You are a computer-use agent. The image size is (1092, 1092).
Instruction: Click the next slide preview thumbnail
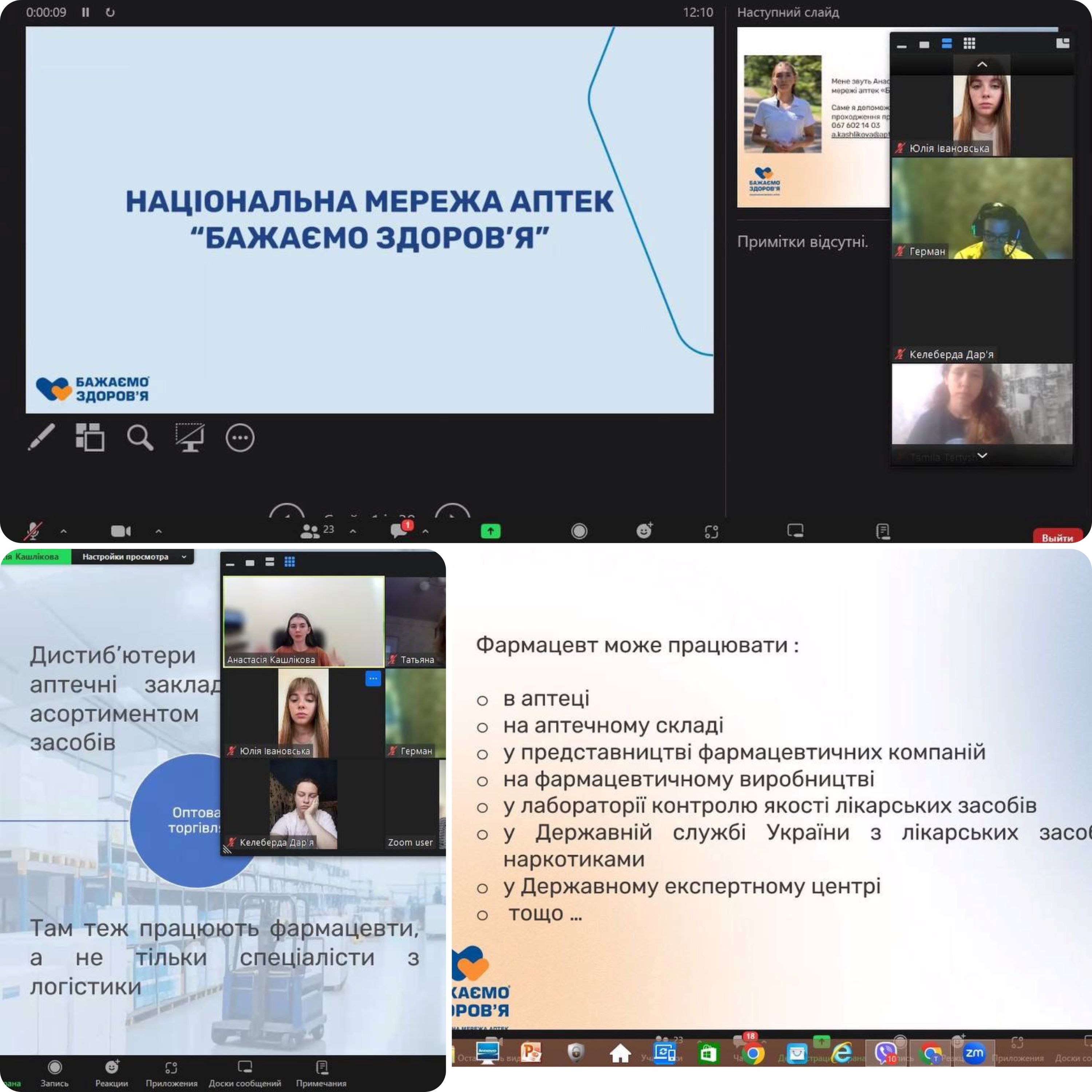(x=813, y=118)
